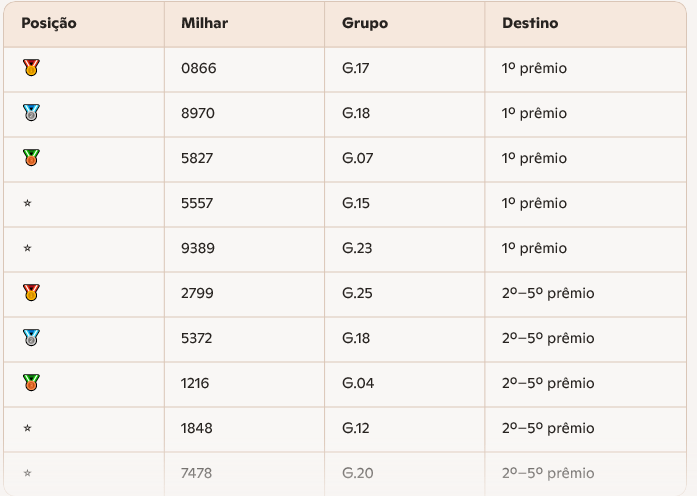This screenshot has width=697, height=496.
Task: Click the Posição column header
Action: point(49,23)
